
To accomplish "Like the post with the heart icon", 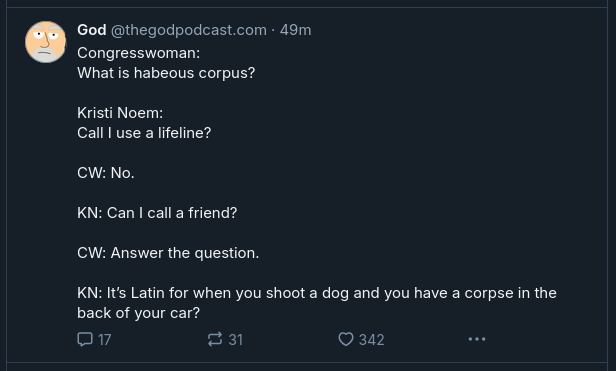I will [x=346, y=339].
